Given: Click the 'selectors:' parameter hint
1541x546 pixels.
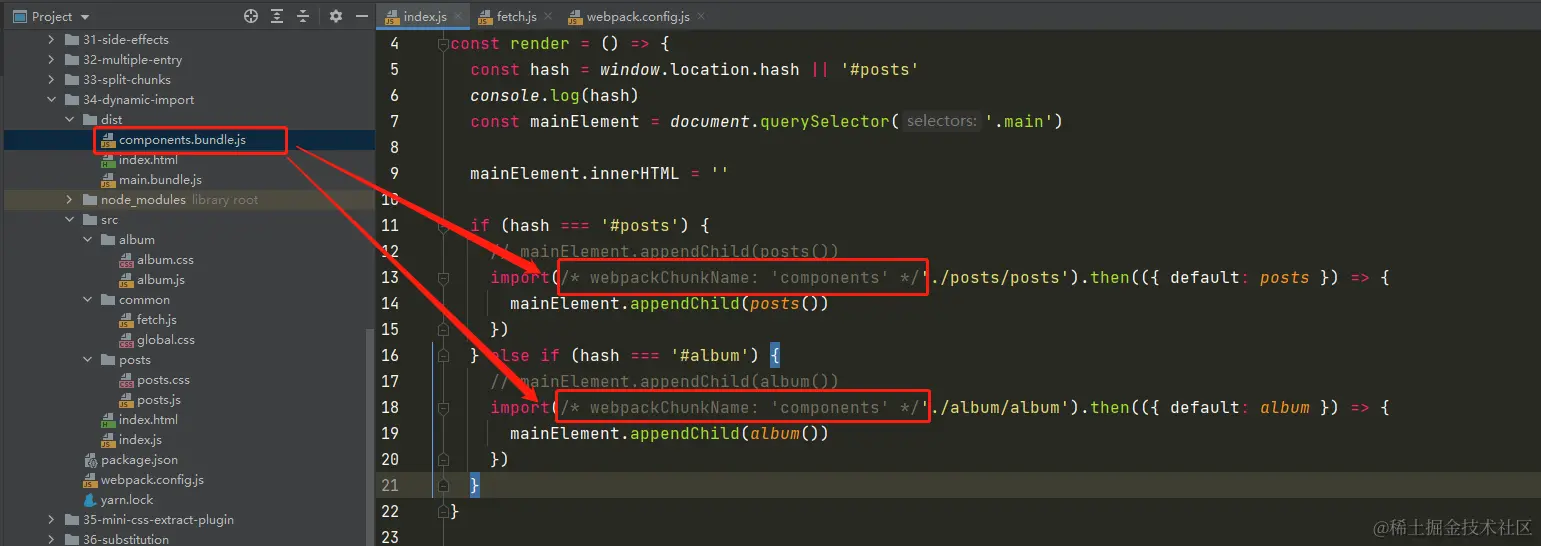Looking at the screenshot, I should point(942,122).
